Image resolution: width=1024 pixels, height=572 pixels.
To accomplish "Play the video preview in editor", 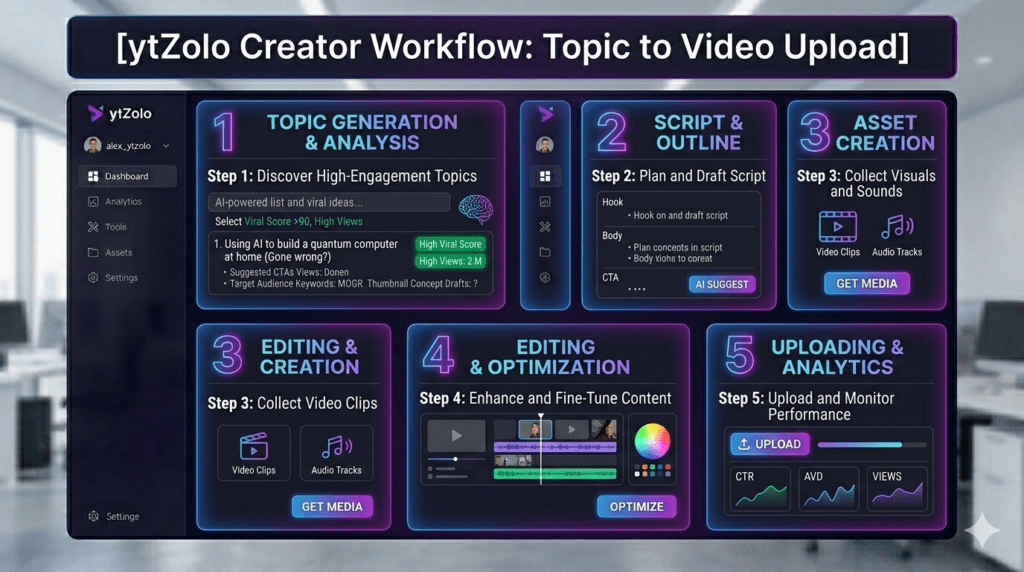I will pos(456,436).
